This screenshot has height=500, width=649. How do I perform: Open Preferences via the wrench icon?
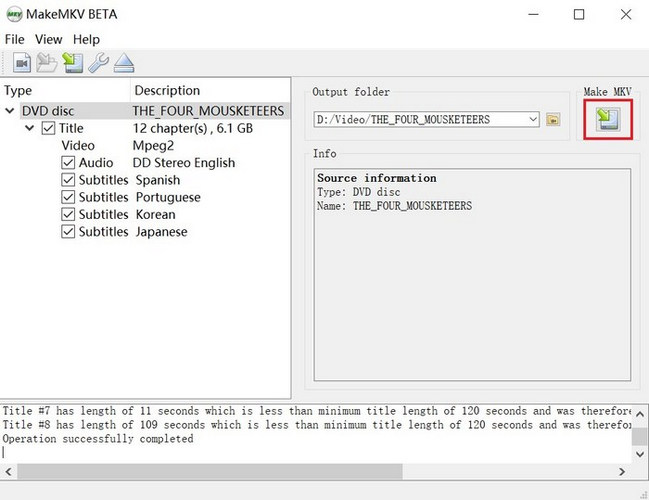pyautogui.click(x=99, y=63)
